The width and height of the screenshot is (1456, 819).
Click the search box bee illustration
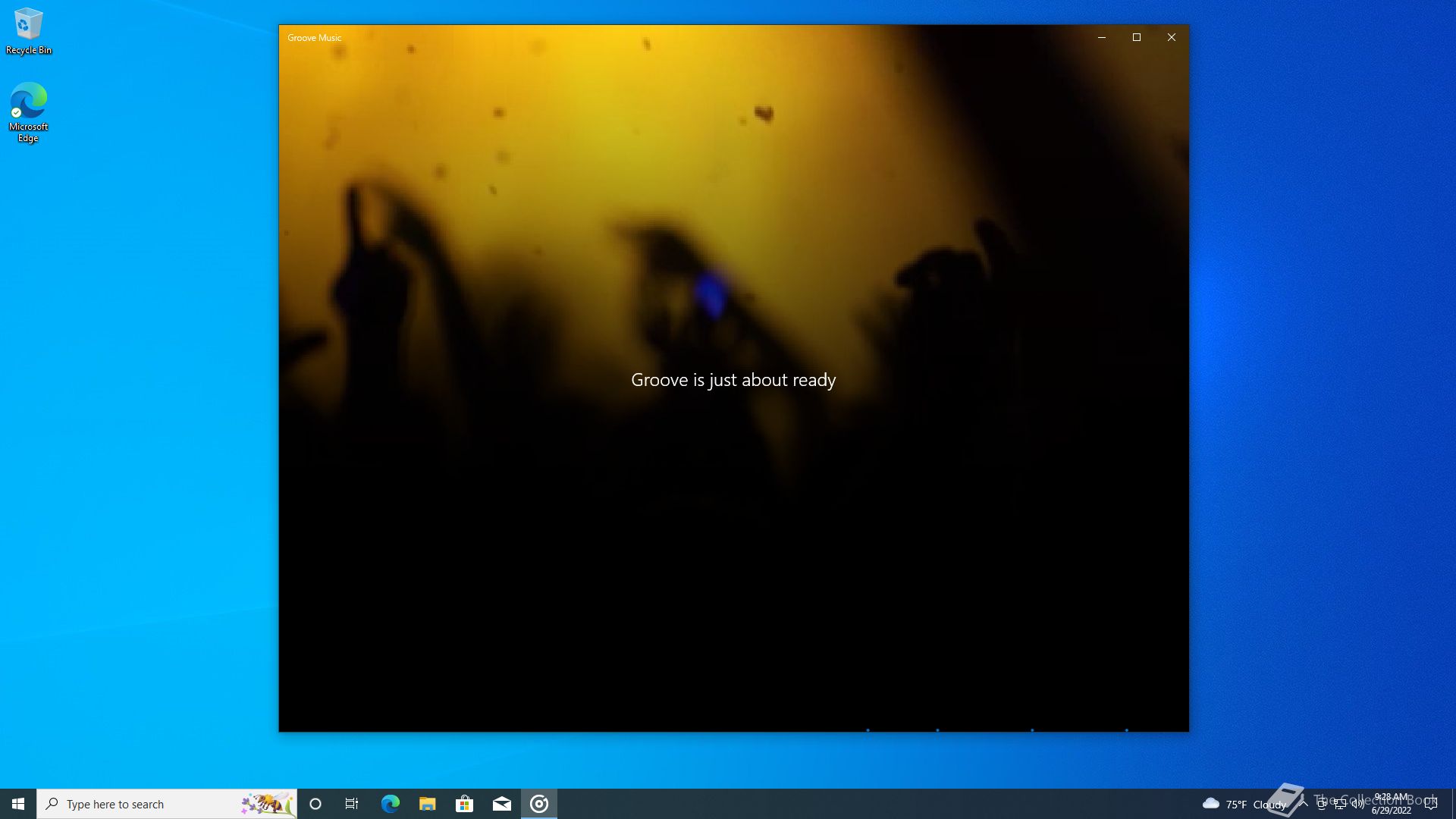tap(267, 804)
